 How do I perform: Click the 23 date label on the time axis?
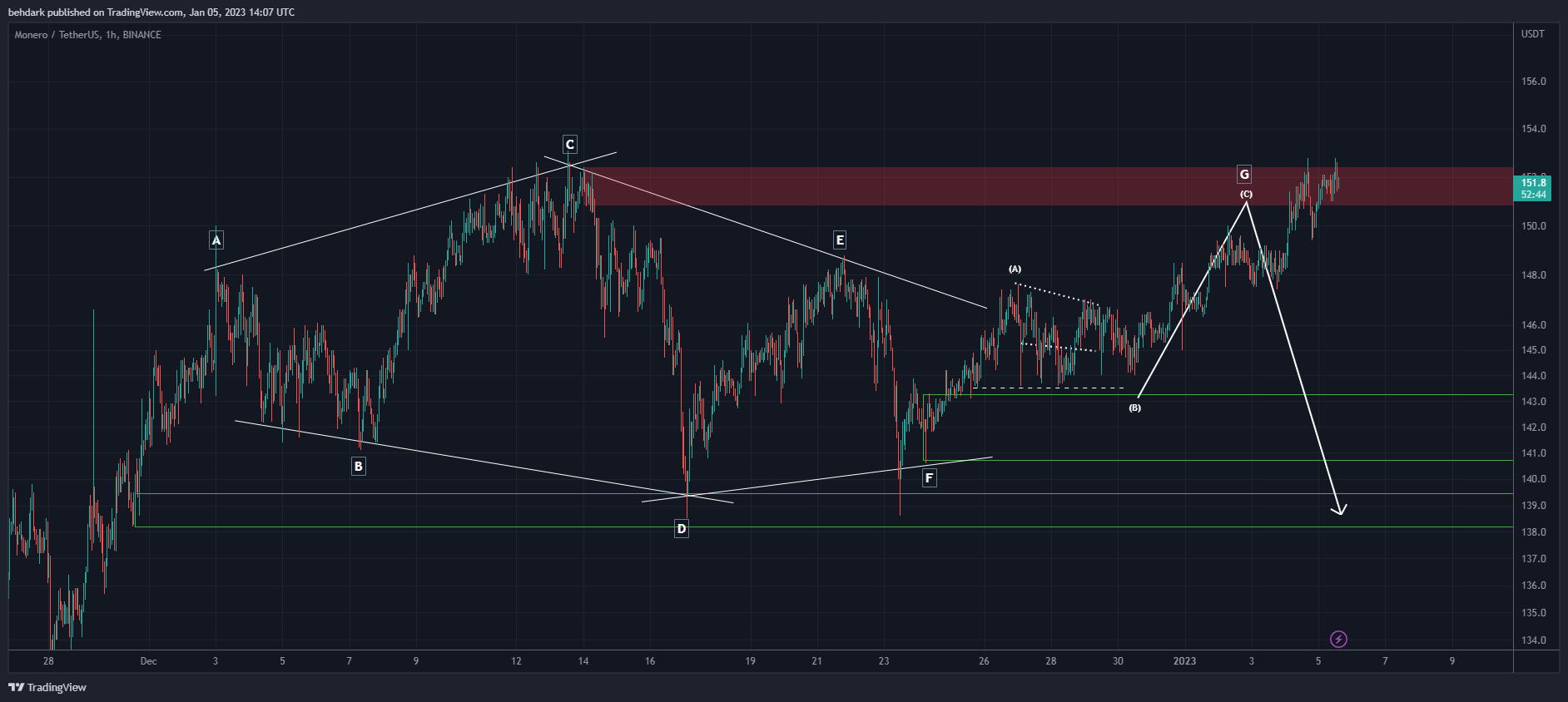click(x=884, y=661)
